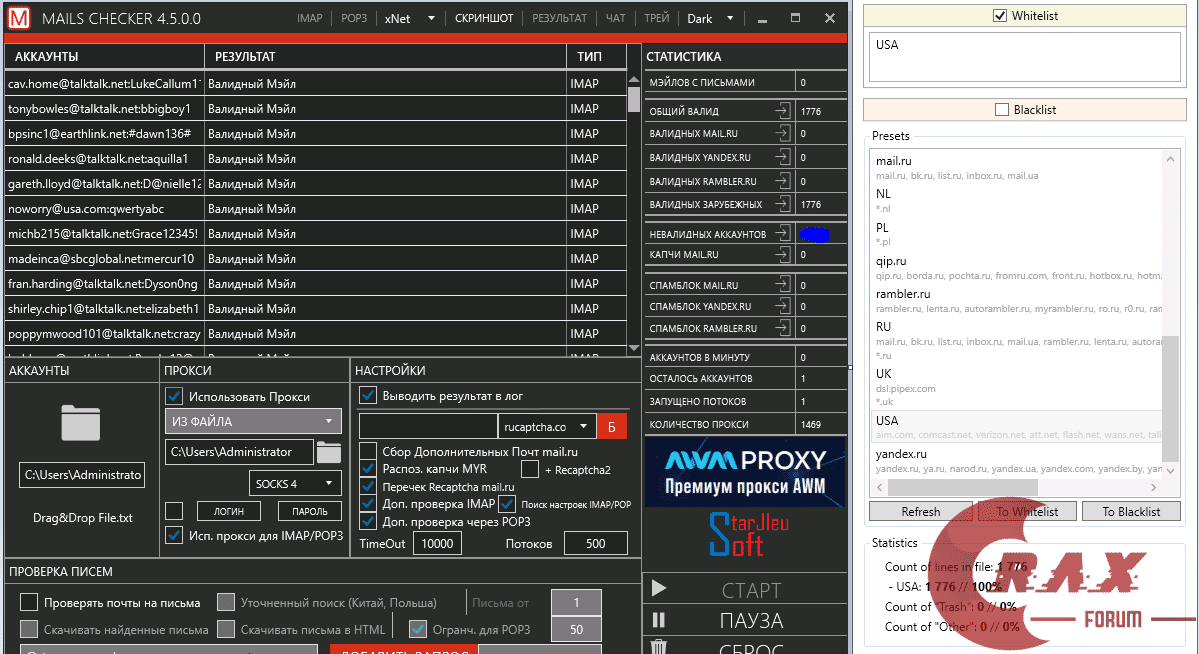The width and height of the screenshot is (1199, 654).
Task: Check the Проверять почты на письма box
Action: click(x=30, y=602)
